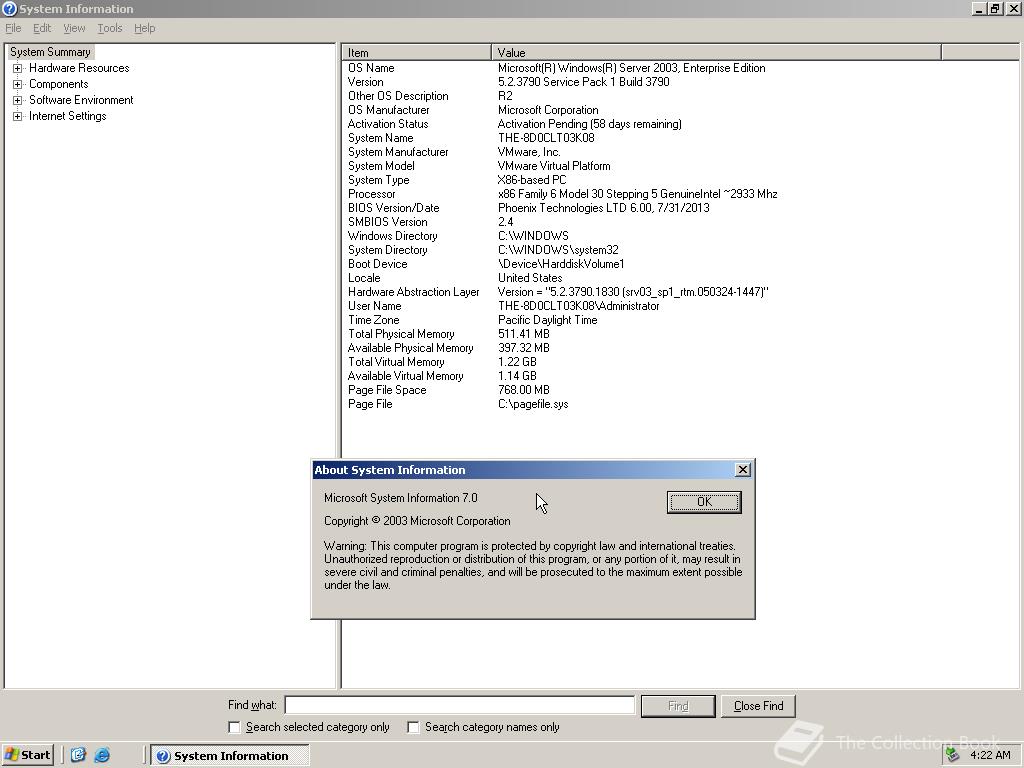Click the Activation Pending value text

(589, 124)
